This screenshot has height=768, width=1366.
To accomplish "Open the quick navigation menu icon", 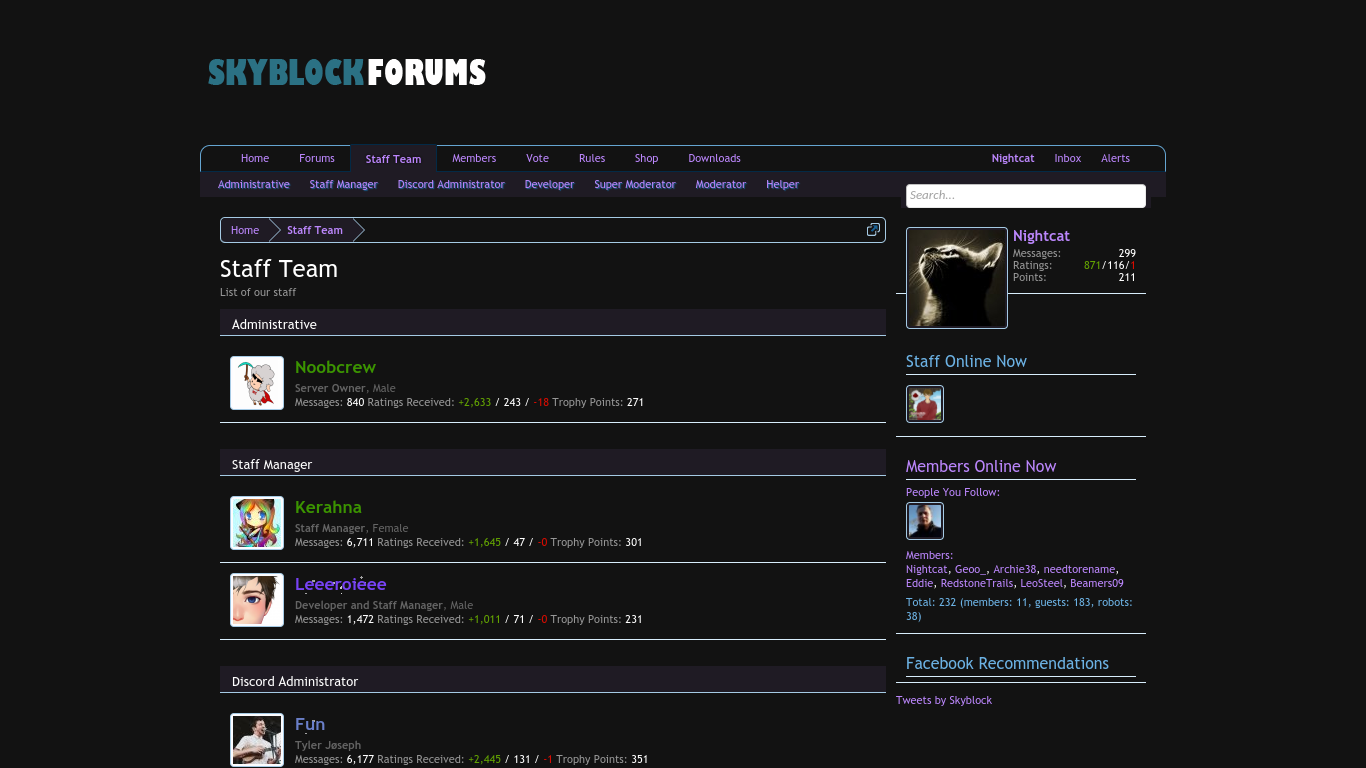I will coord(873,230).
